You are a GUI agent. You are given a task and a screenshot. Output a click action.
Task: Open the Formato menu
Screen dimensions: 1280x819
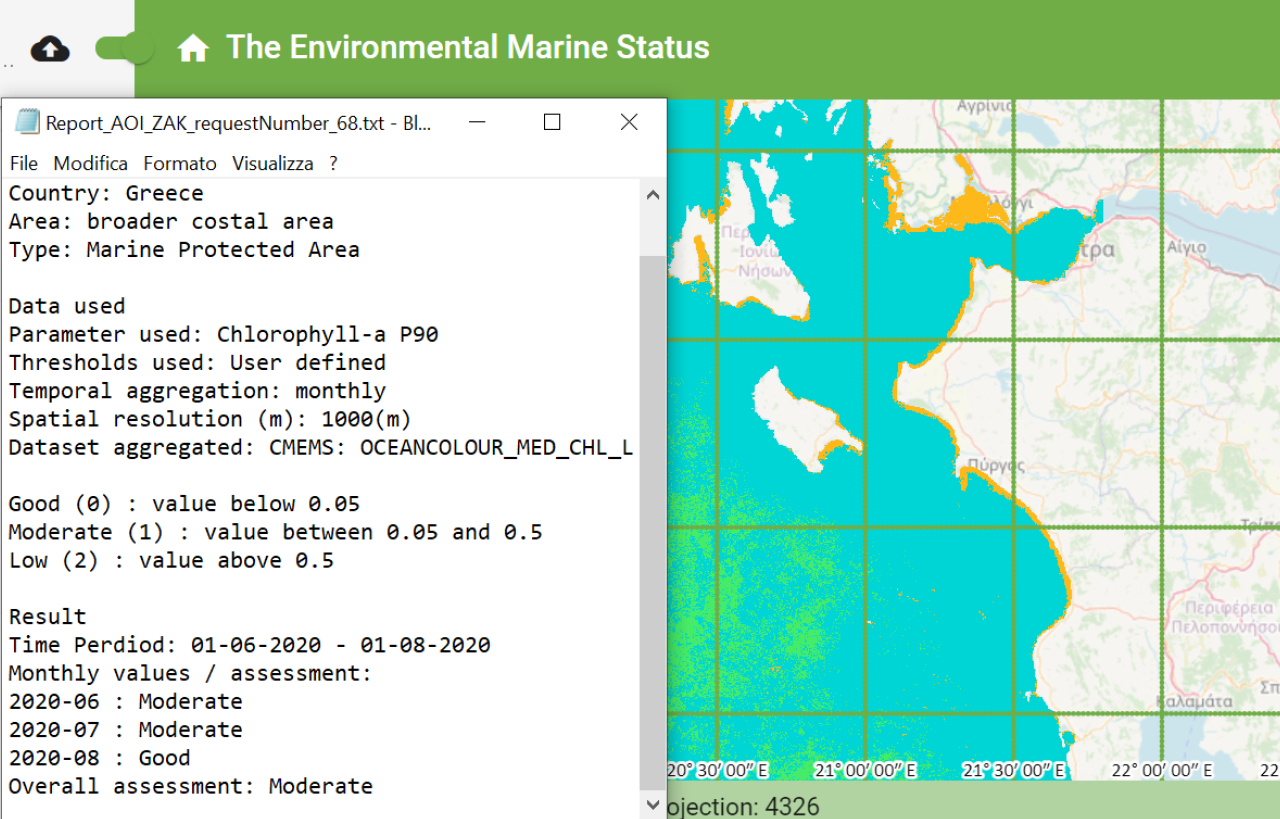tap(179, 163)
